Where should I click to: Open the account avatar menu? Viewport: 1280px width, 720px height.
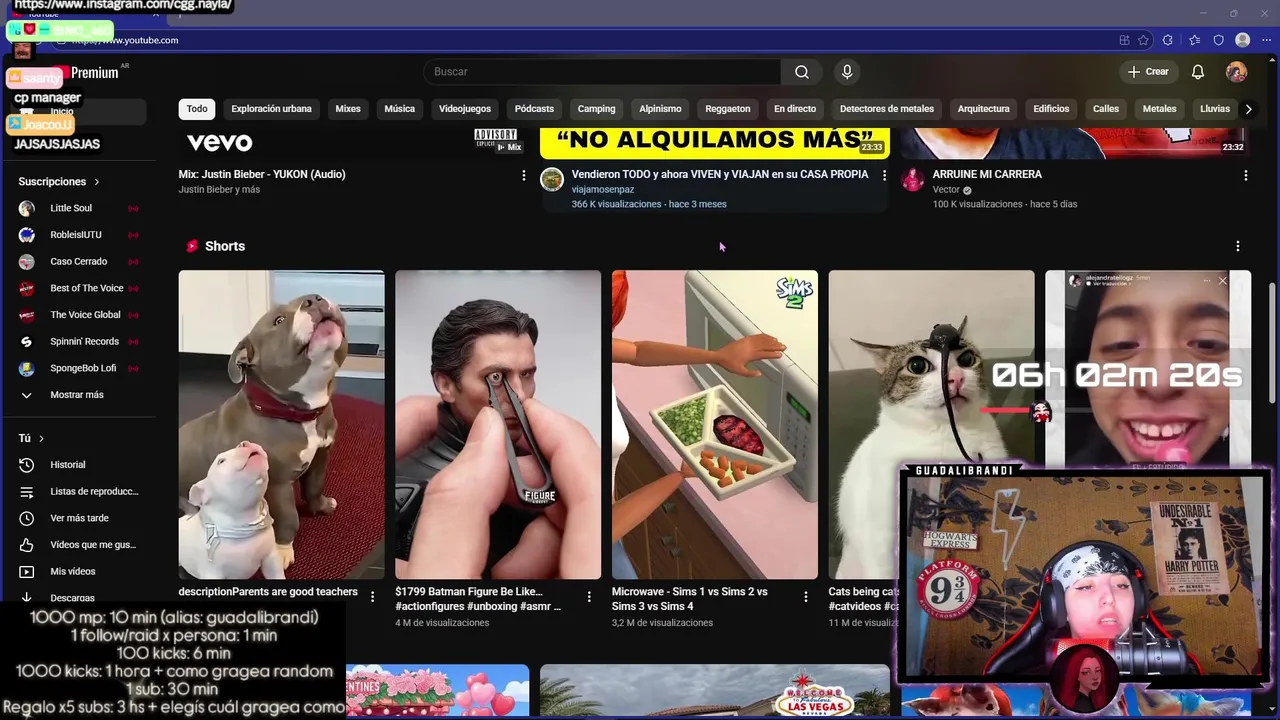click(x=1237, y=72)
